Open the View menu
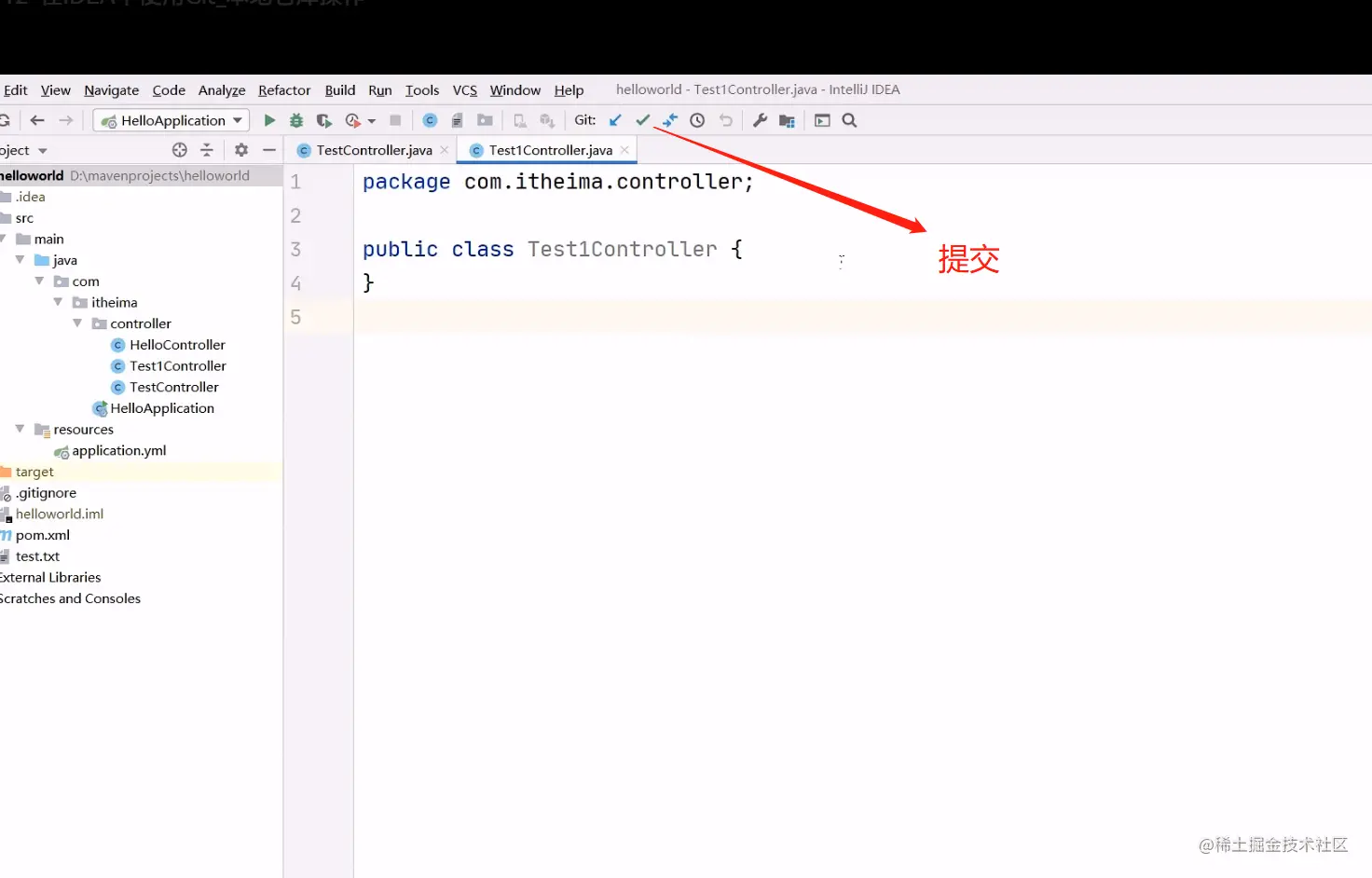 pos(56,90)
